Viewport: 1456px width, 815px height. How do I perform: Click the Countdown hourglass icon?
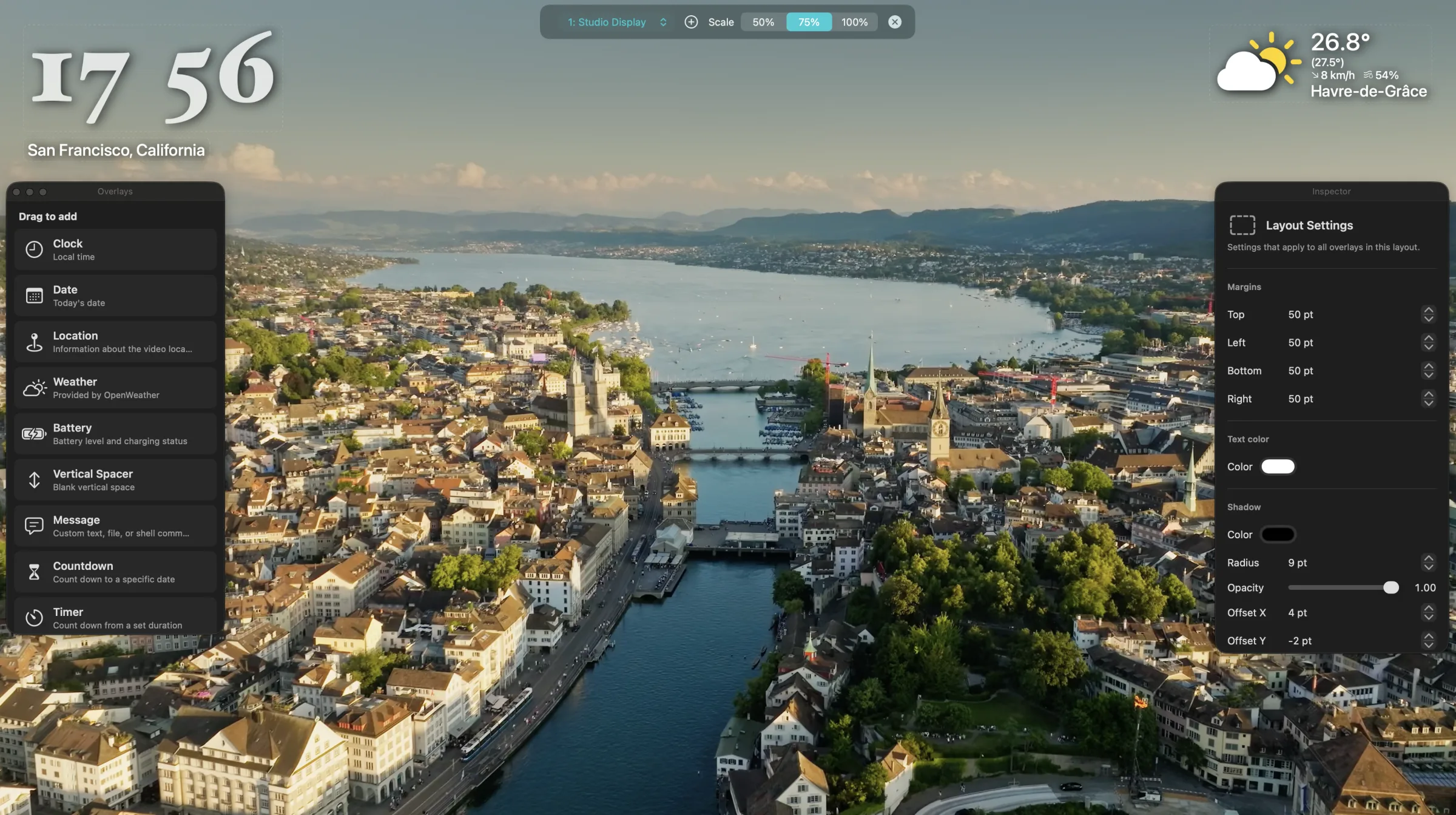click(34, 572)
